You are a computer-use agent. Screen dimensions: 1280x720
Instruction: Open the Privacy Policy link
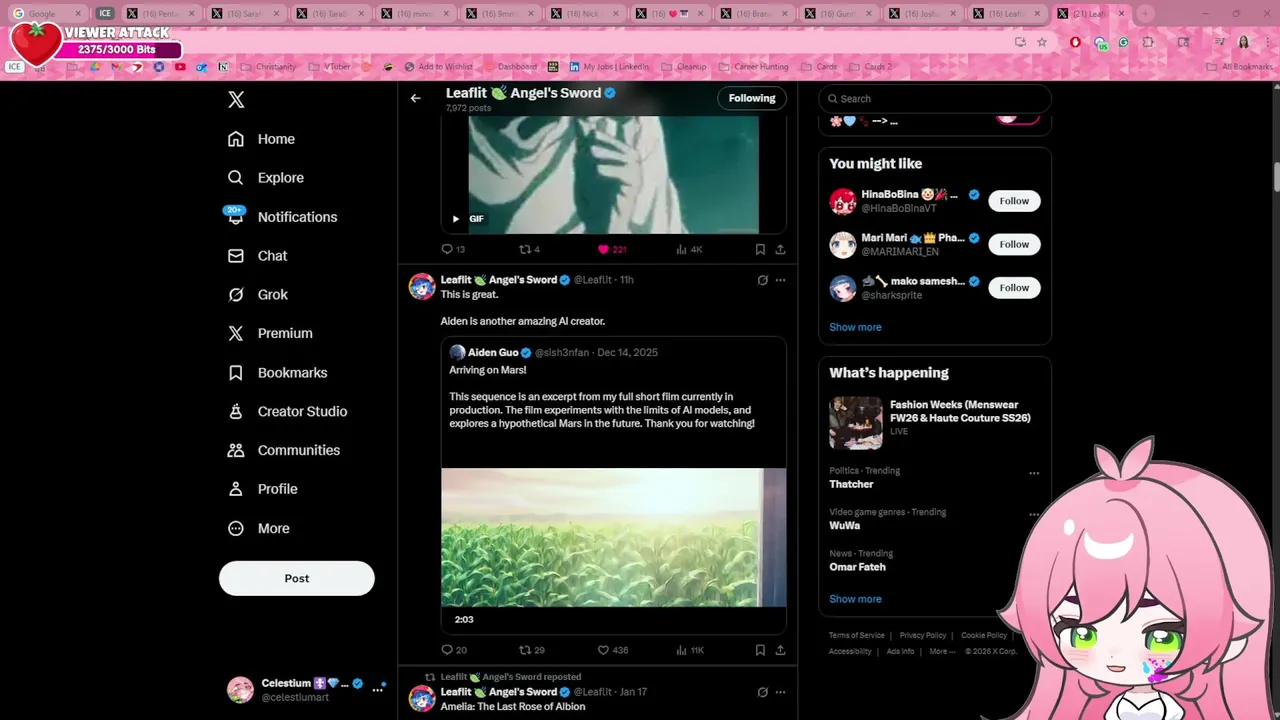pos(922,636)
